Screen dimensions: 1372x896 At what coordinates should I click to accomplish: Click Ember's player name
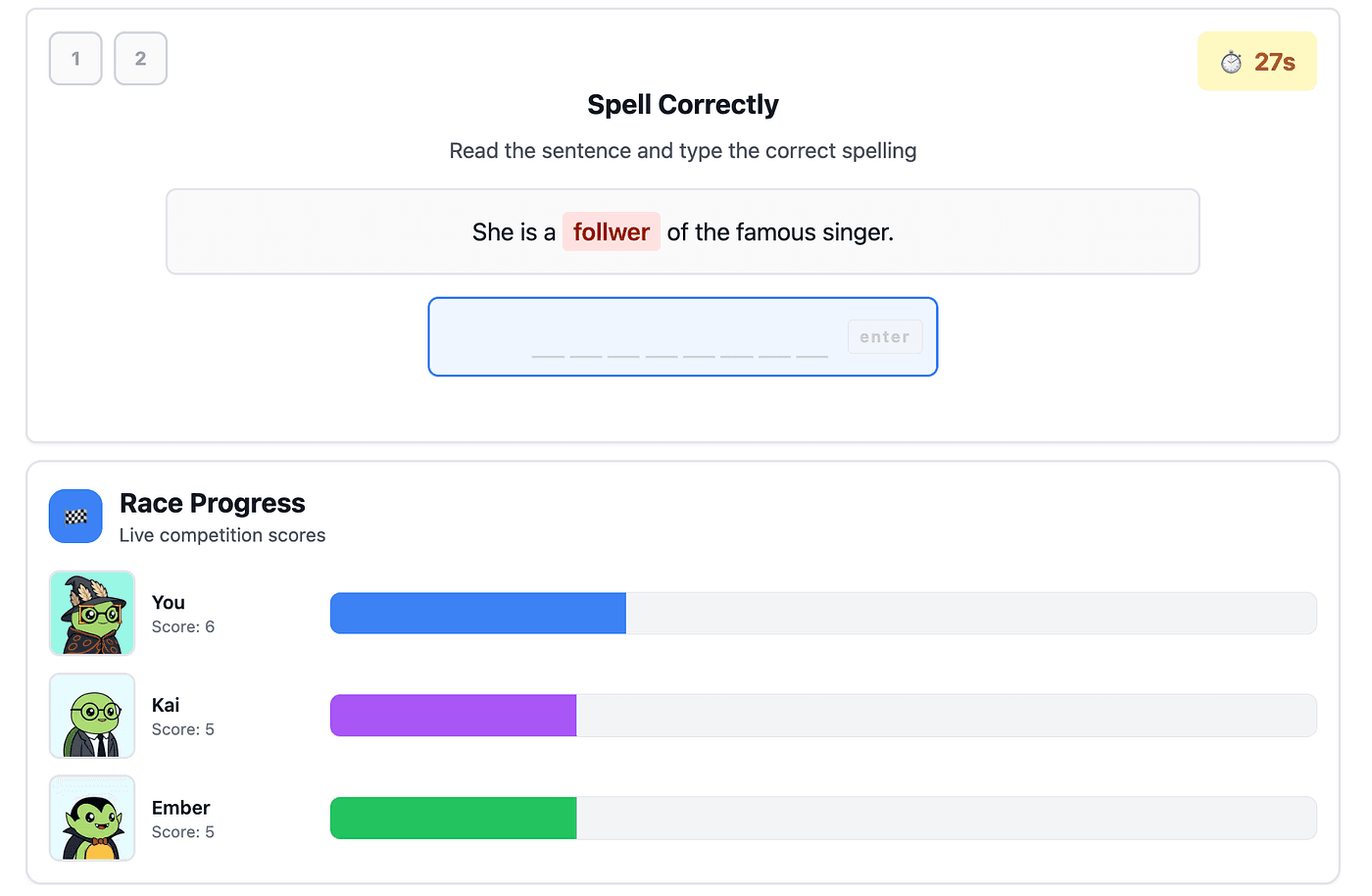point(181,808)
